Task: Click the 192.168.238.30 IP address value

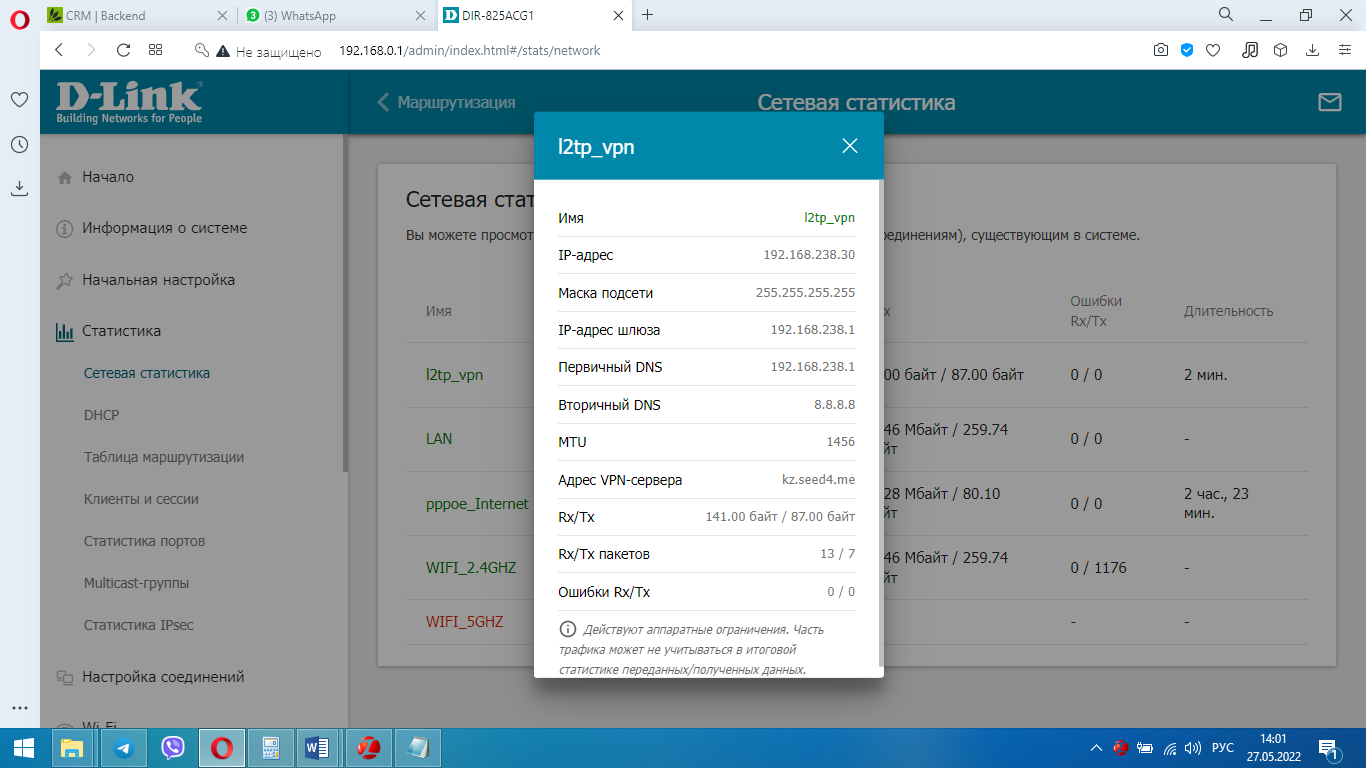Action: click(x=809, y=255)
